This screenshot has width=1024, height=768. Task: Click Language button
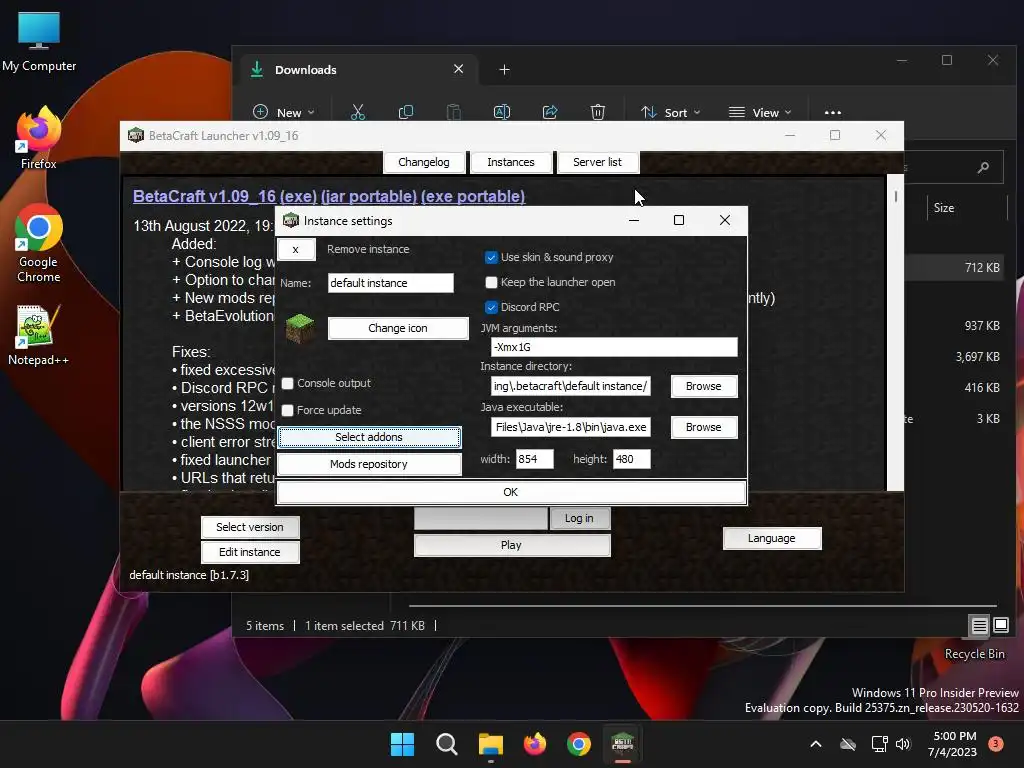tap(771, 538)
